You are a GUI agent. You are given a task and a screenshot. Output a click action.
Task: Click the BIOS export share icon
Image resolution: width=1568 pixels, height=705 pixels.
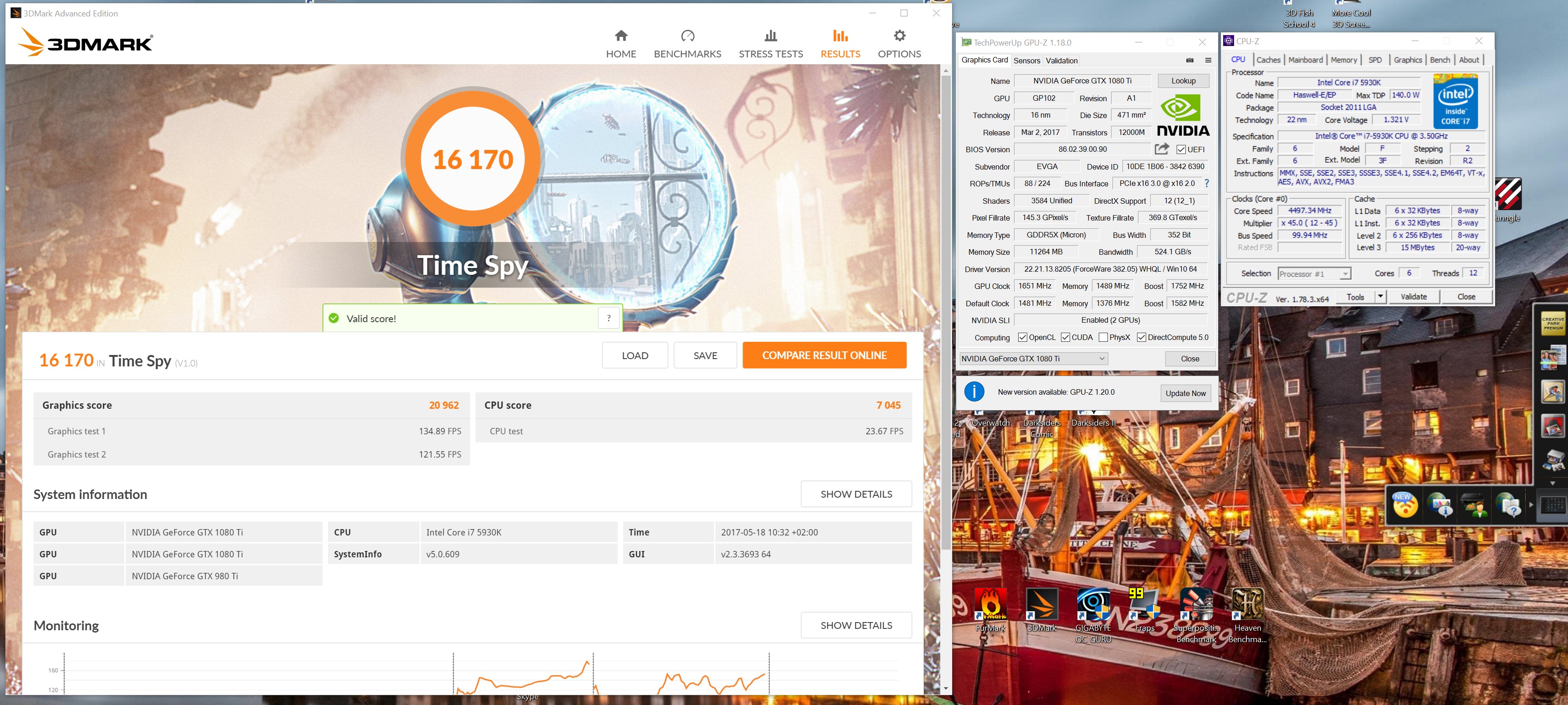click(1161, 149)
